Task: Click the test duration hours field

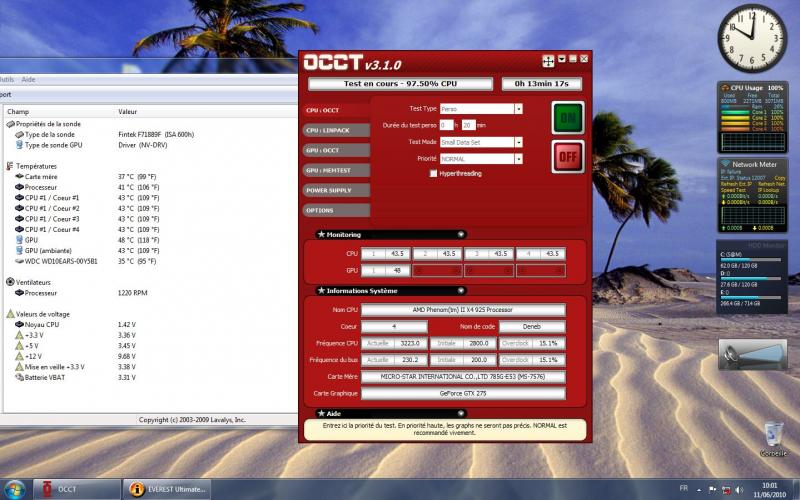Action: pyautogui.click(x=446, y=125)
